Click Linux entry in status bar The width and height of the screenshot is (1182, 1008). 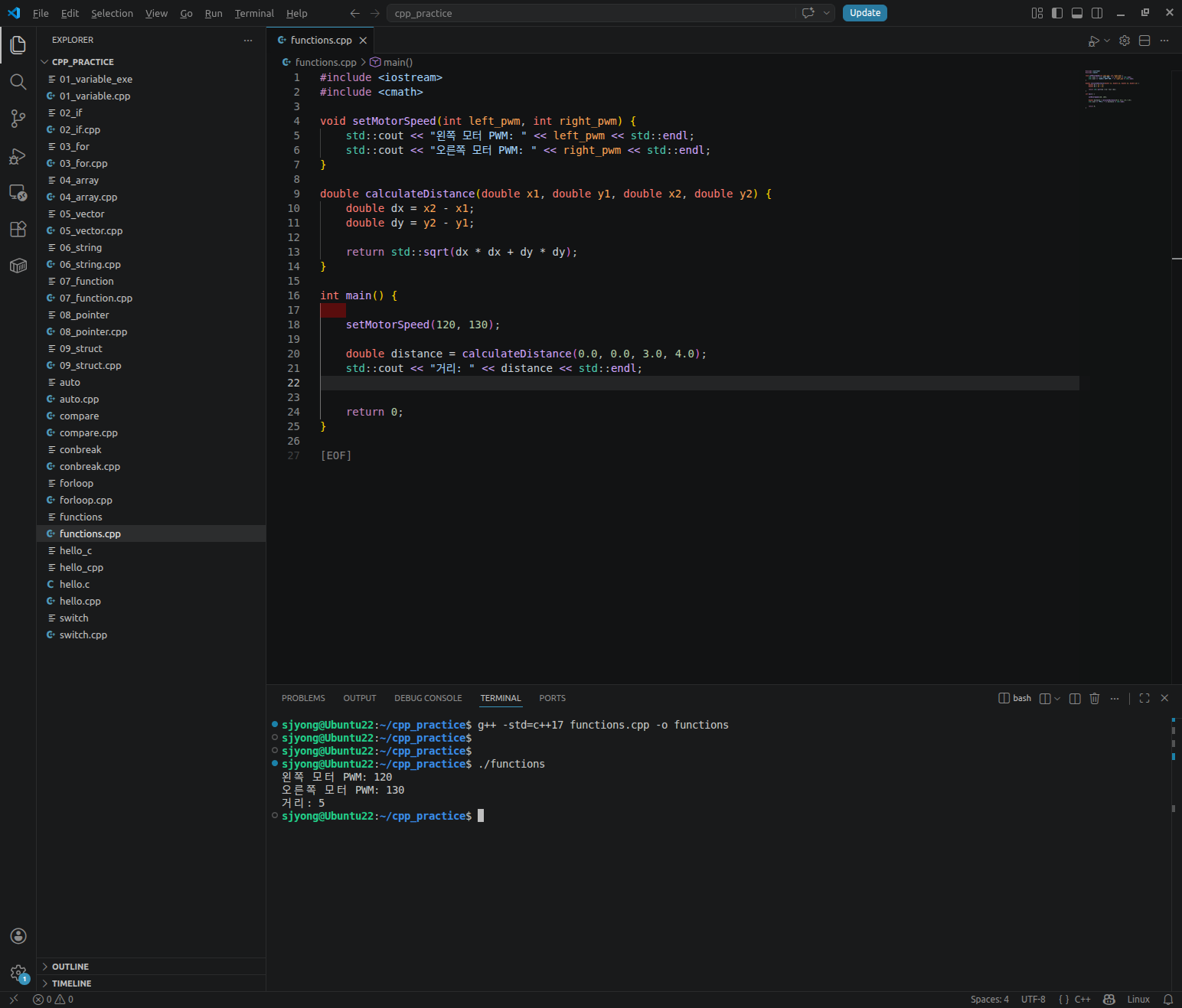click(1138, 1000)
